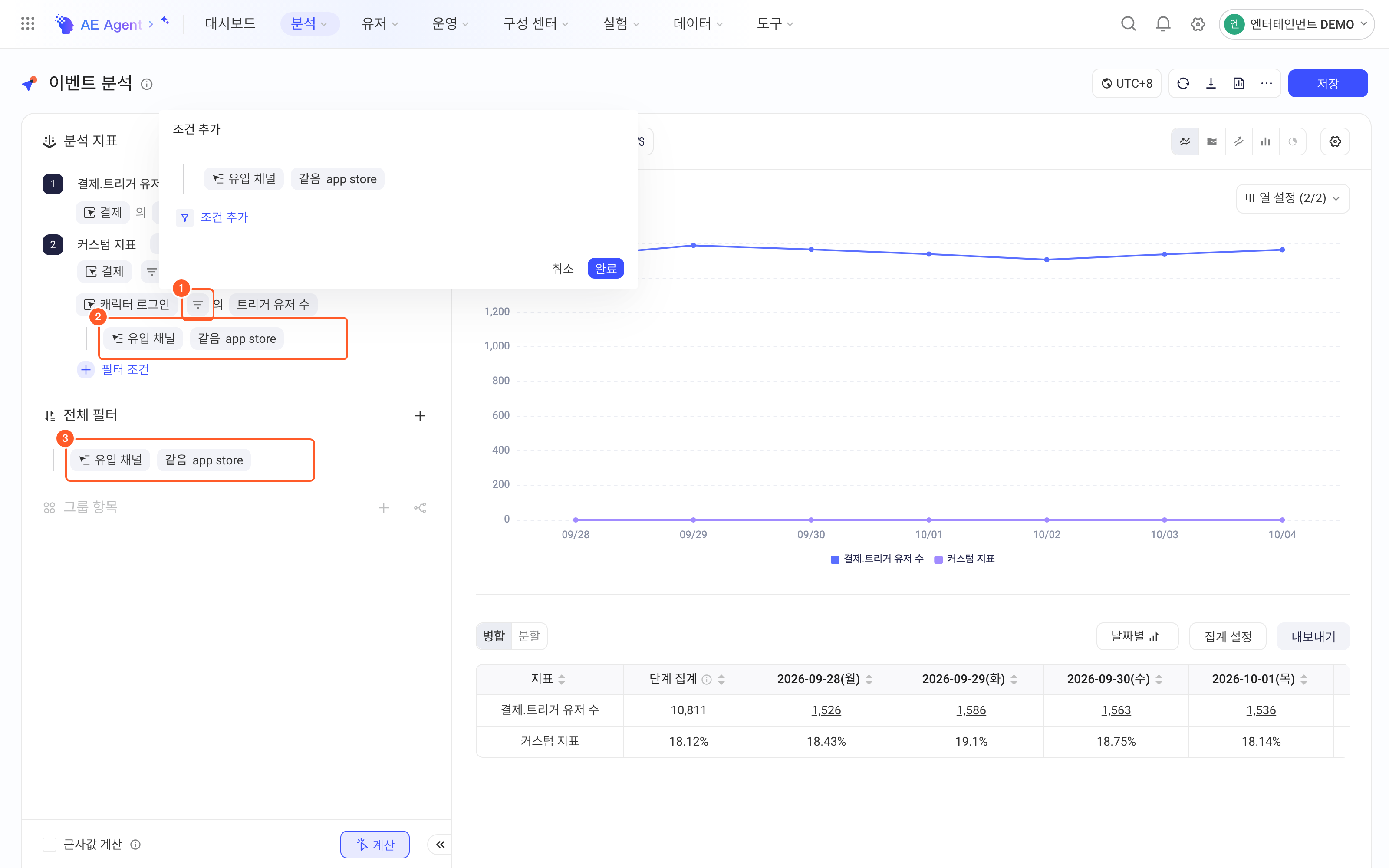Click the share nodes icon in 그룹 항목
The width and height of the screenshot is (1389, 868).
click(420, 507)
